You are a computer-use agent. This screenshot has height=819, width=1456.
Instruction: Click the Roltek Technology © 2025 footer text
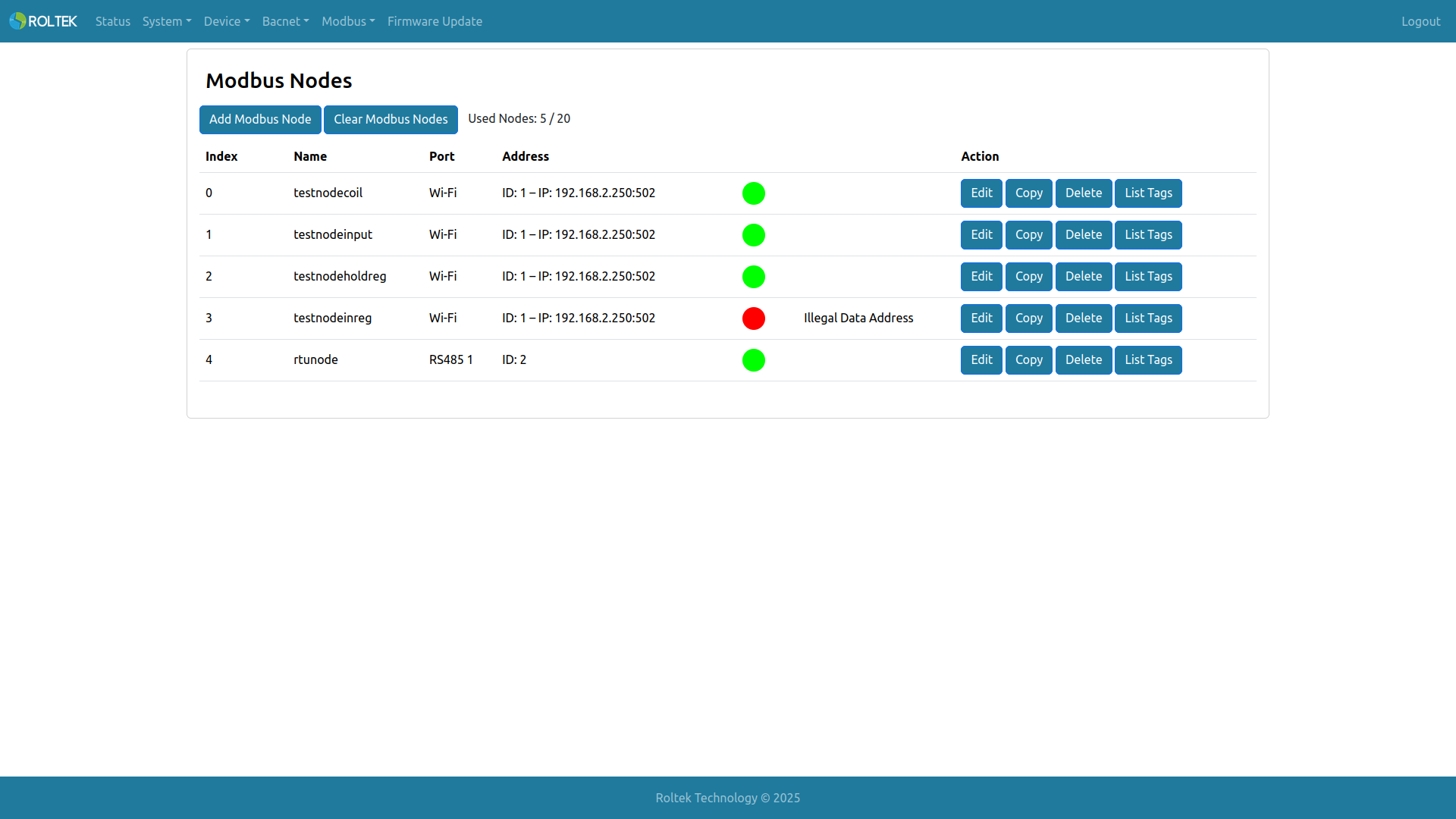728,798
